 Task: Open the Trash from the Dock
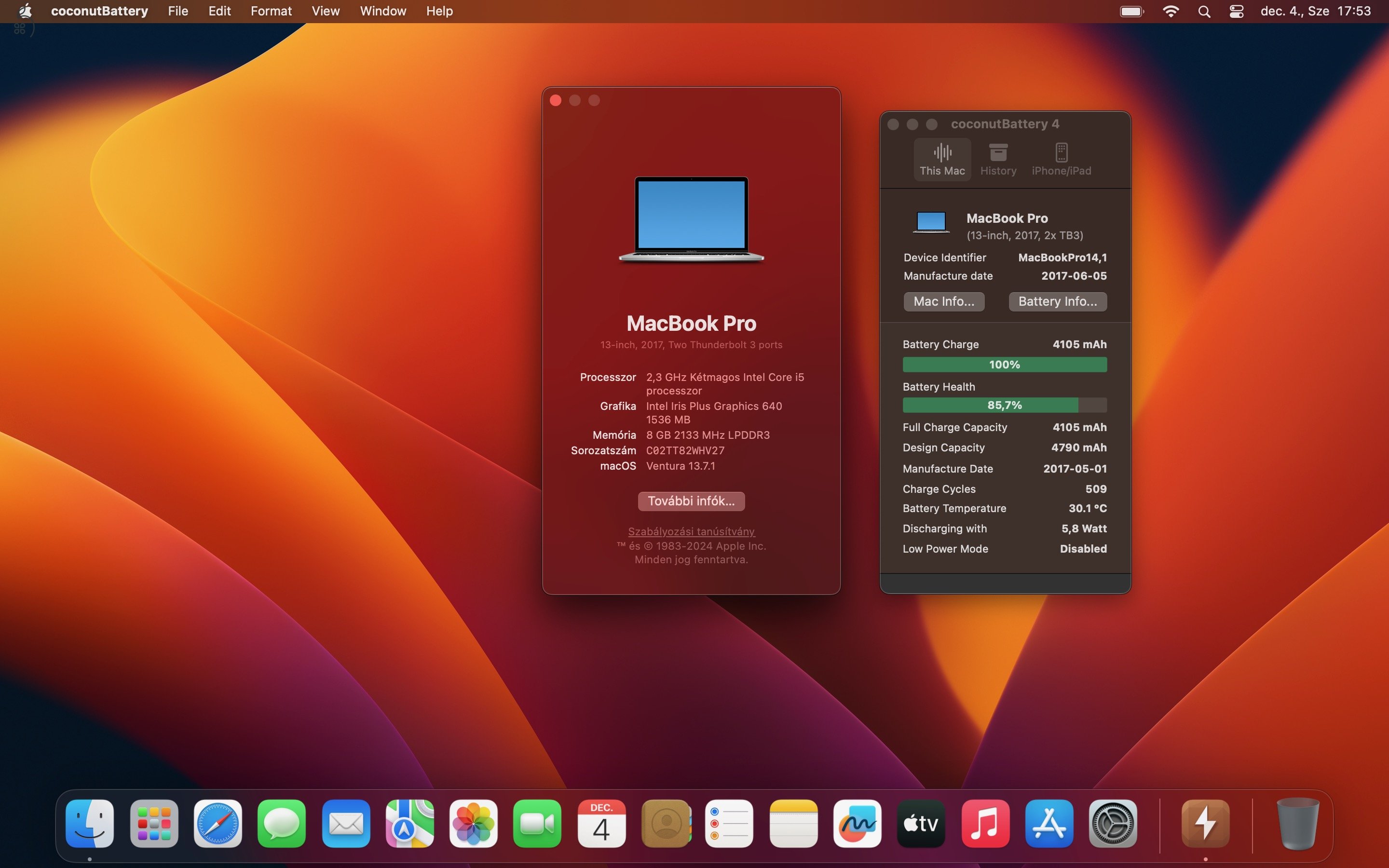point(1298,823)
